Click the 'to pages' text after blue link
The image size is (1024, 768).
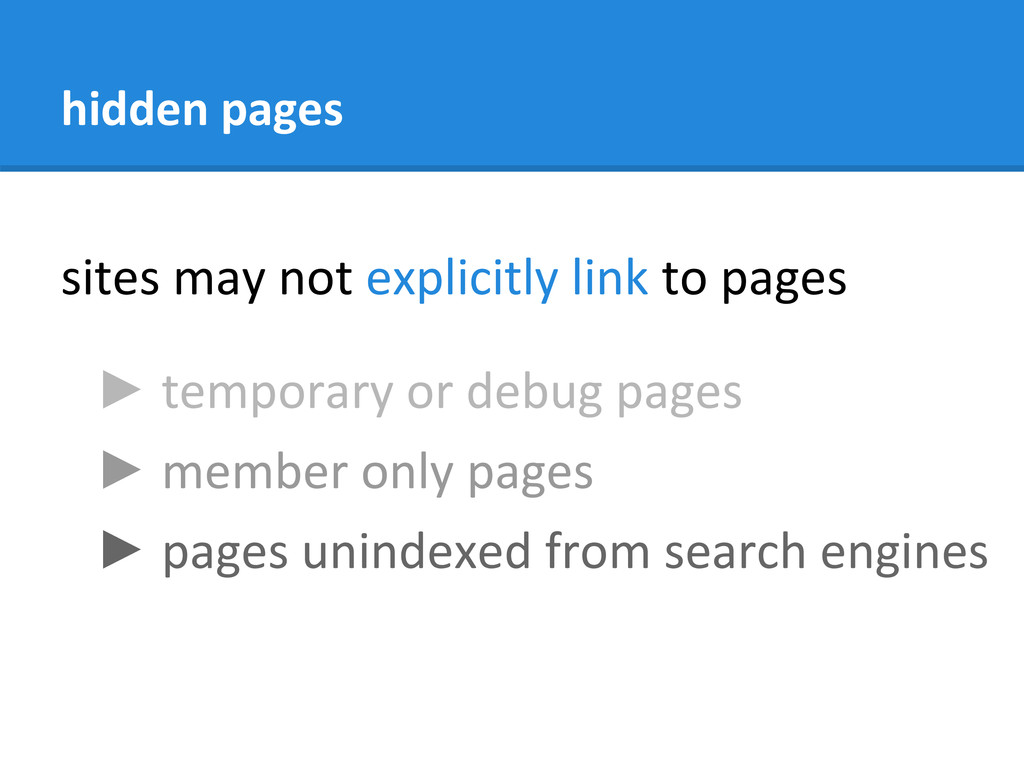754,280
